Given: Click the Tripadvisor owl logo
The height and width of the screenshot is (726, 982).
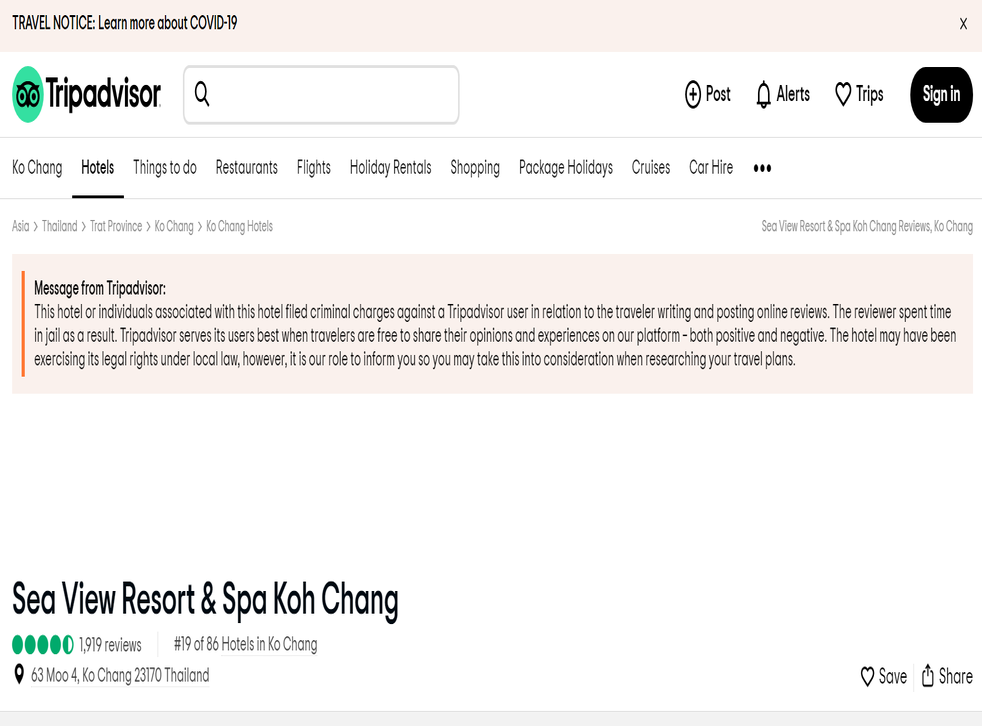Looking at the screenshot, I should point(28,95).
